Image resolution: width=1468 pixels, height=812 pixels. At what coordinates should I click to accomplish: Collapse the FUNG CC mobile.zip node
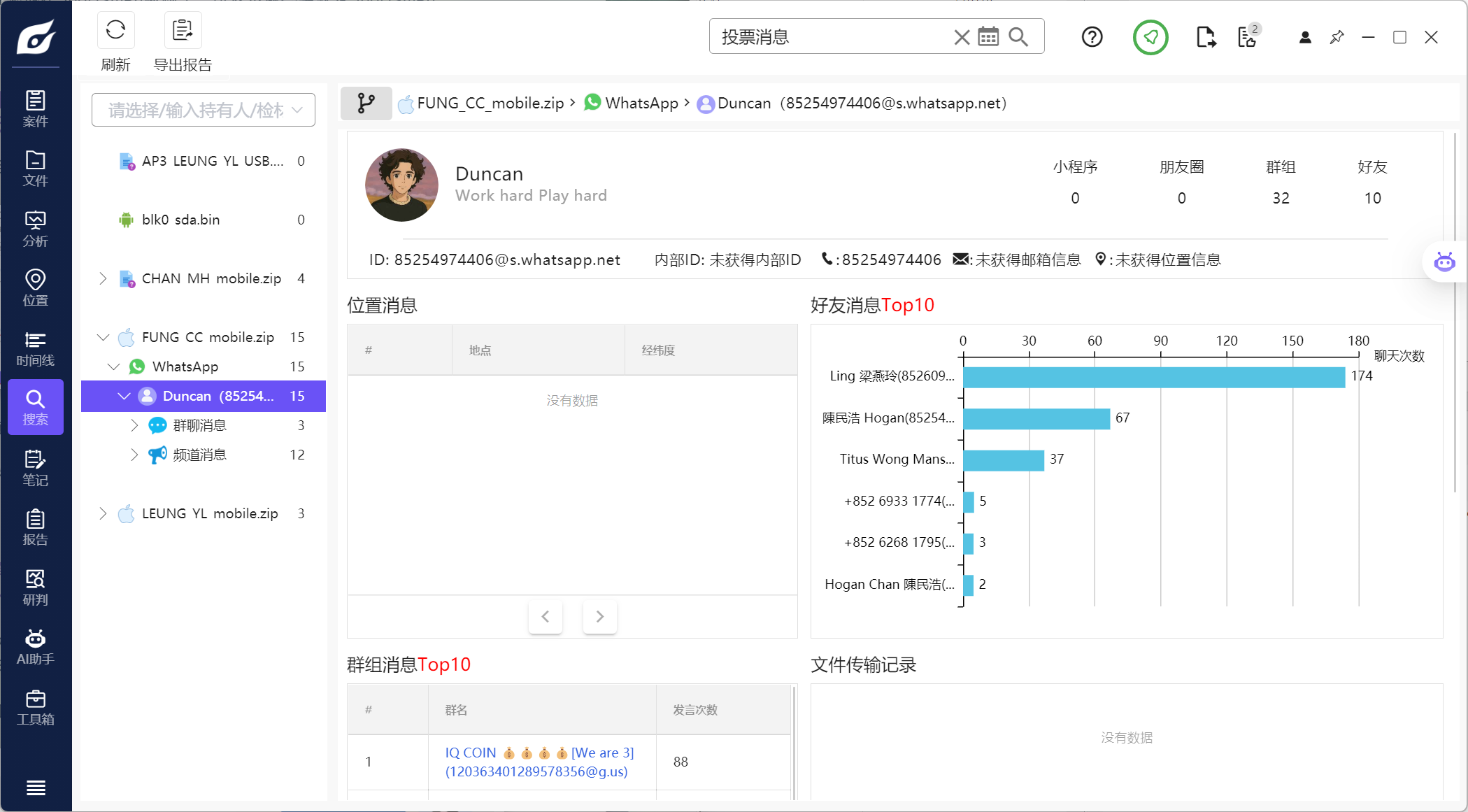click(103, 337)
